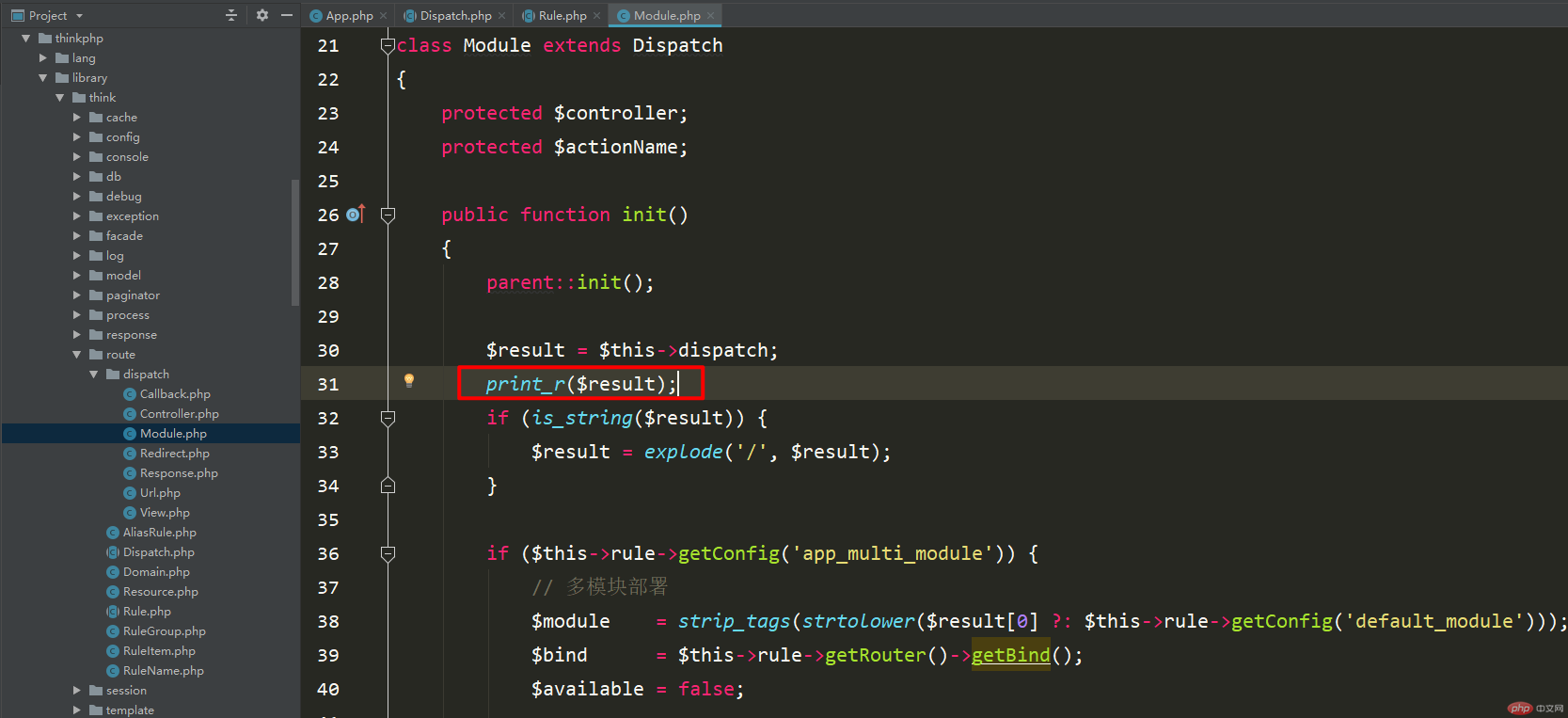The height and width of the screenshot is (718, 1568).
Task: Click the lightbulb intention icon on line 31
Action: [409, 381]
